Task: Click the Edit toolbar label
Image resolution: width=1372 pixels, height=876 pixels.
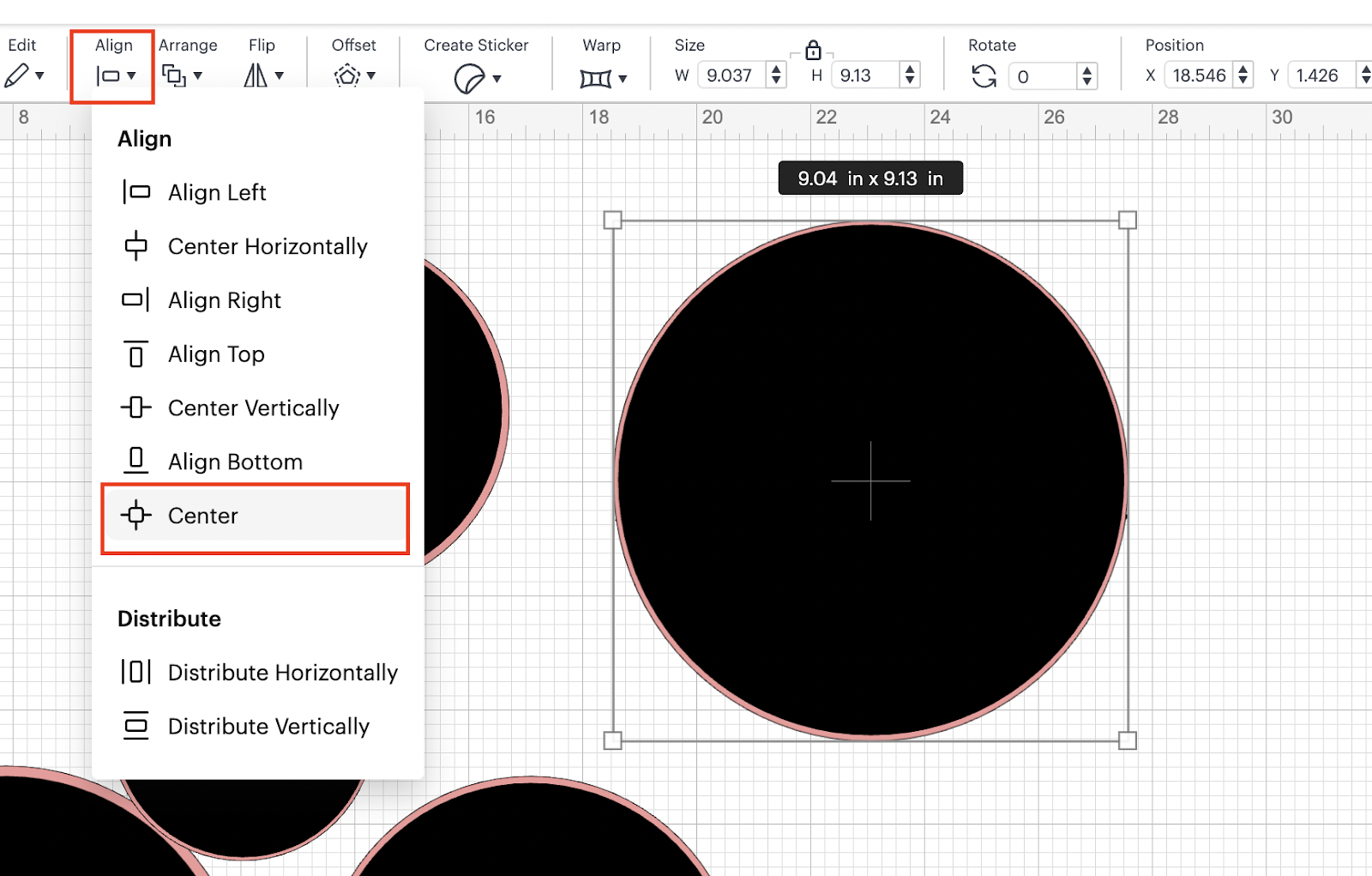Action: coord(22,45)
